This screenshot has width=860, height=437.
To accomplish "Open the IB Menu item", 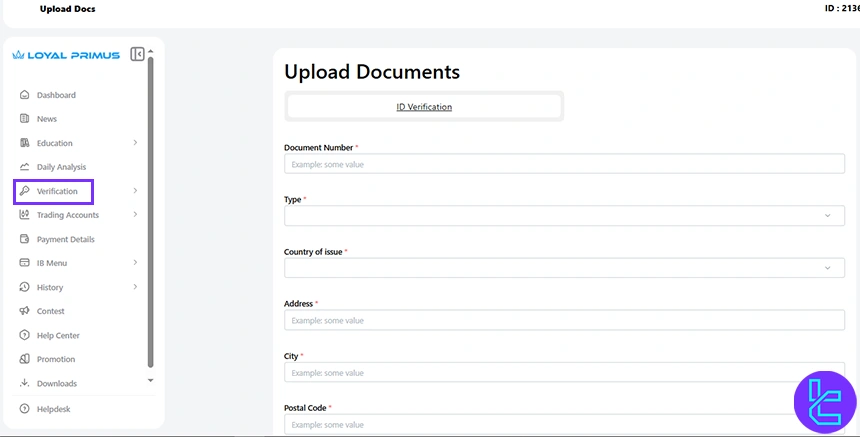I will pyautogui.click(x=52, y=263).
